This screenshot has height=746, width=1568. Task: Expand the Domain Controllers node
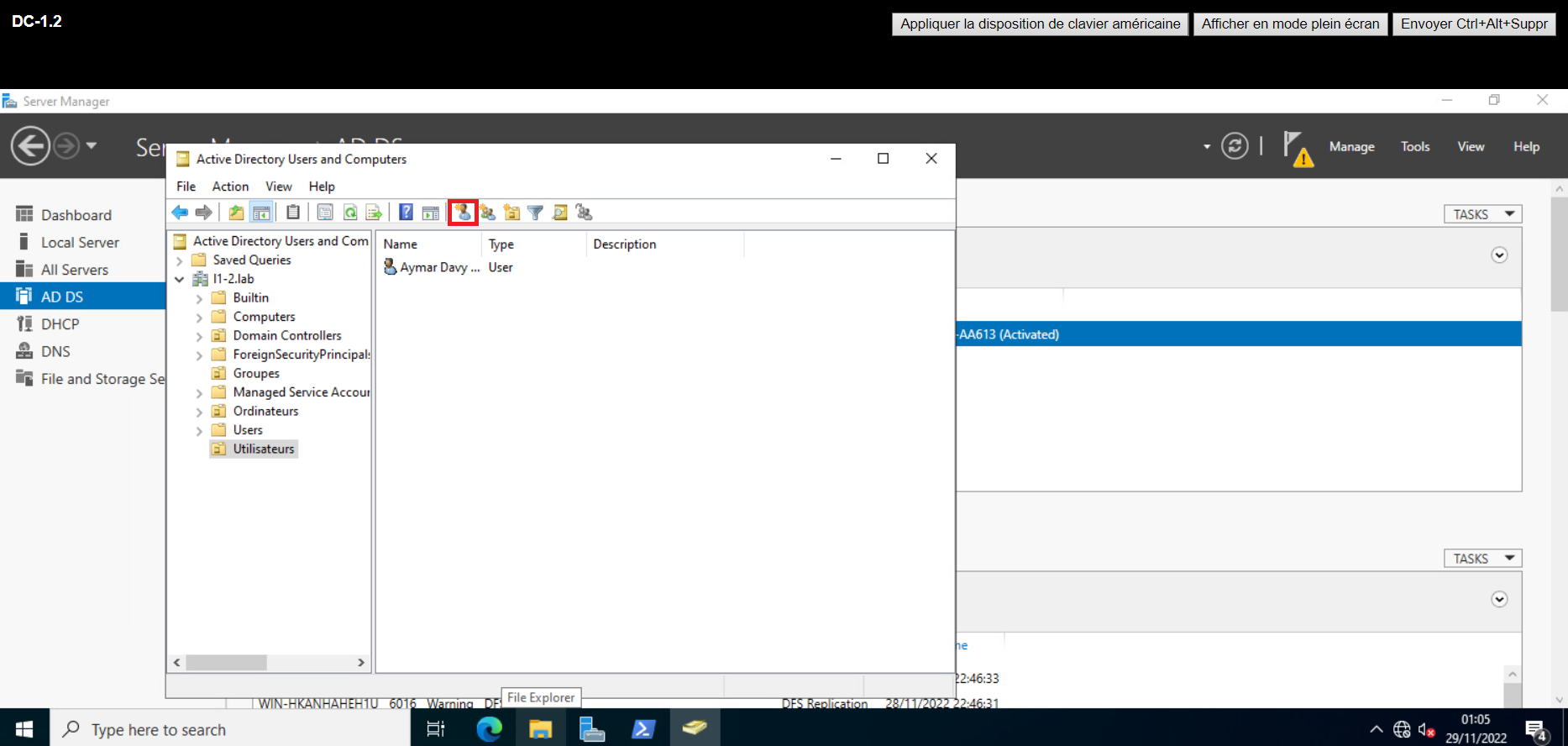coord(199,336)
